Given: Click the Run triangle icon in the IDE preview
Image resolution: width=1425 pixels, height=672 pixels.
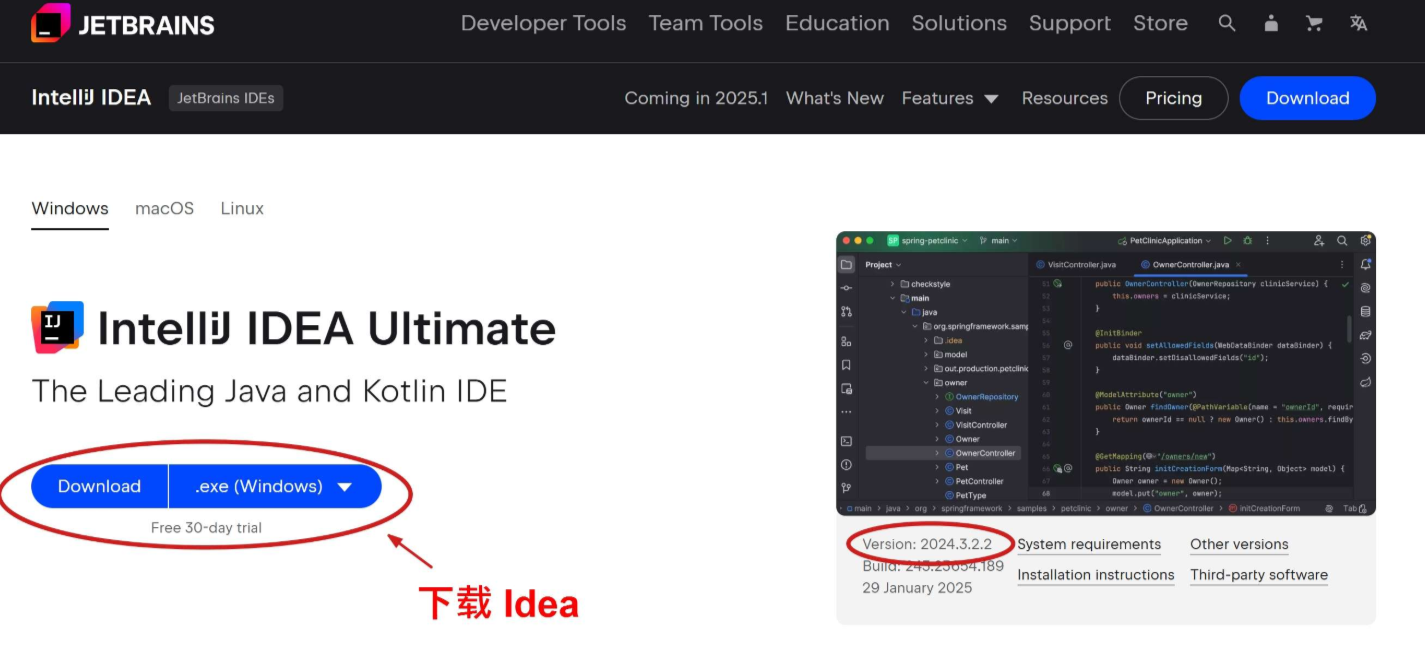Looking at the screenshot, I should tap(1228, 241).
